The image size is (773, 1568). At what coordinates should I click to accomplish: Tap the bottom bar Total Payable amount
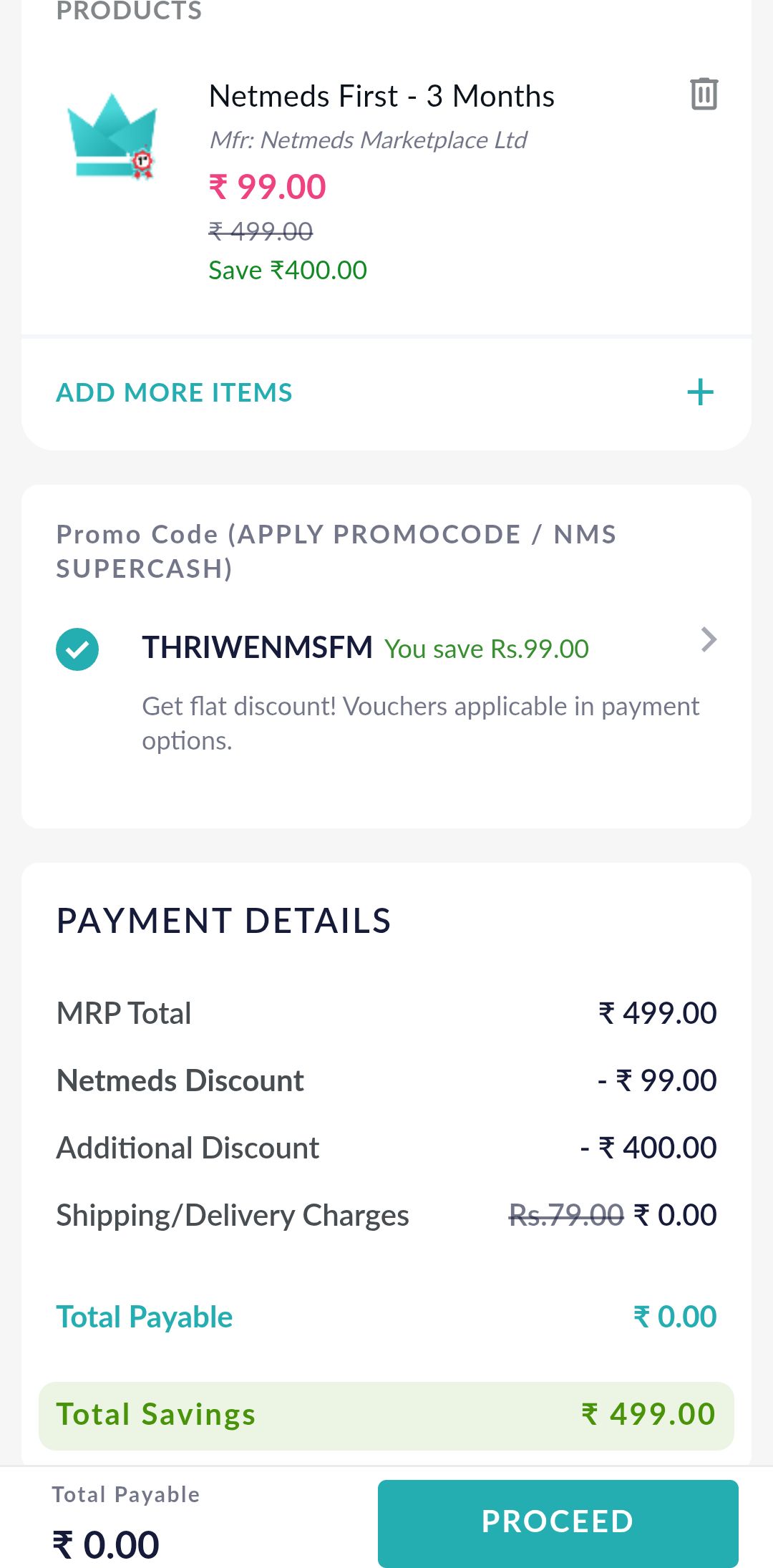106,1544
